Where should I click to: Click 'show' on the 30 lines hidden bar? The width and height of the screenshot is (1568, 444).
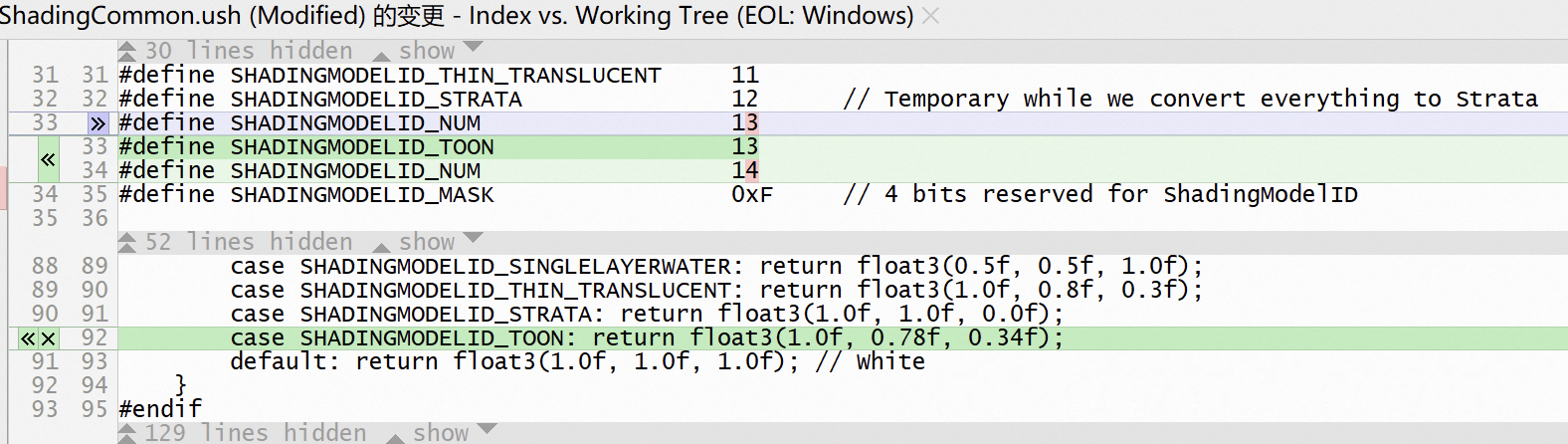426,51
